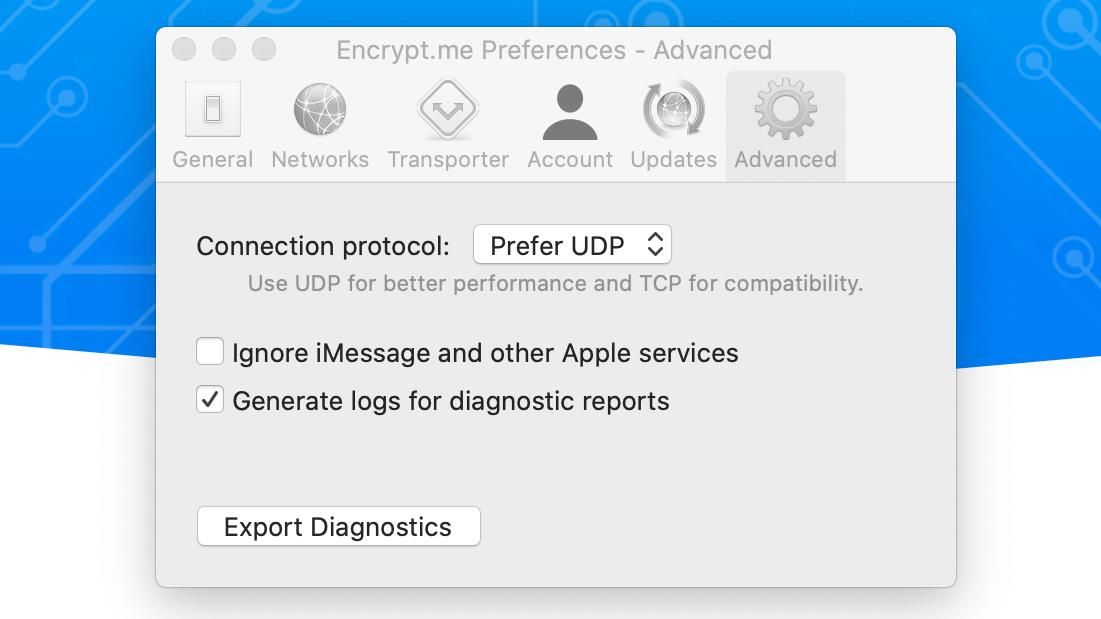Click the protocol selector chevrons
This screenshot has height=619, width=1101.
[x=655, y=243]
